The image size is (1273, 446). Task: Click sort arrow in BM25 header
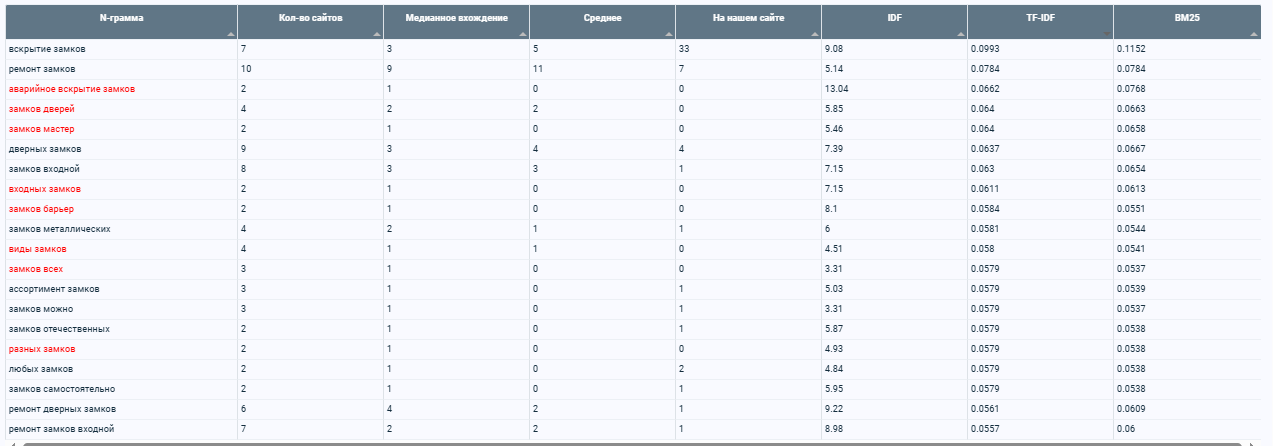[1253, 33]
